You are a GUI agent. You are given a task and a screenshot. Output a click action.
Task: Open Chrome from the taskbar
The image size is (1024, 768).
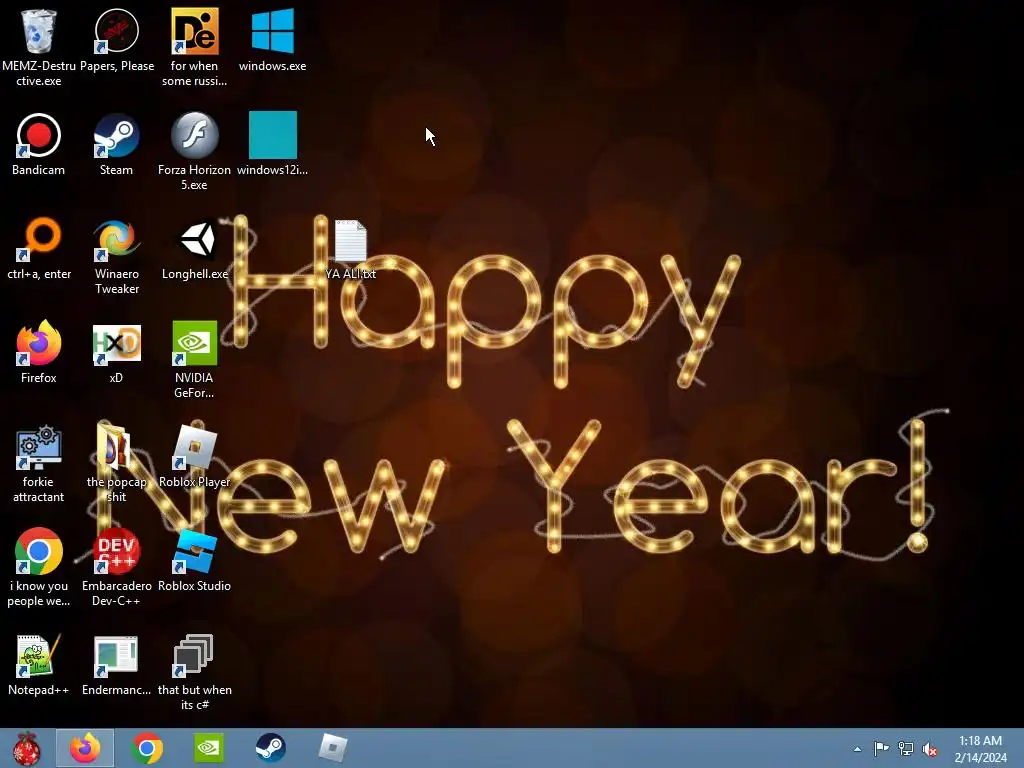[147, 748]
